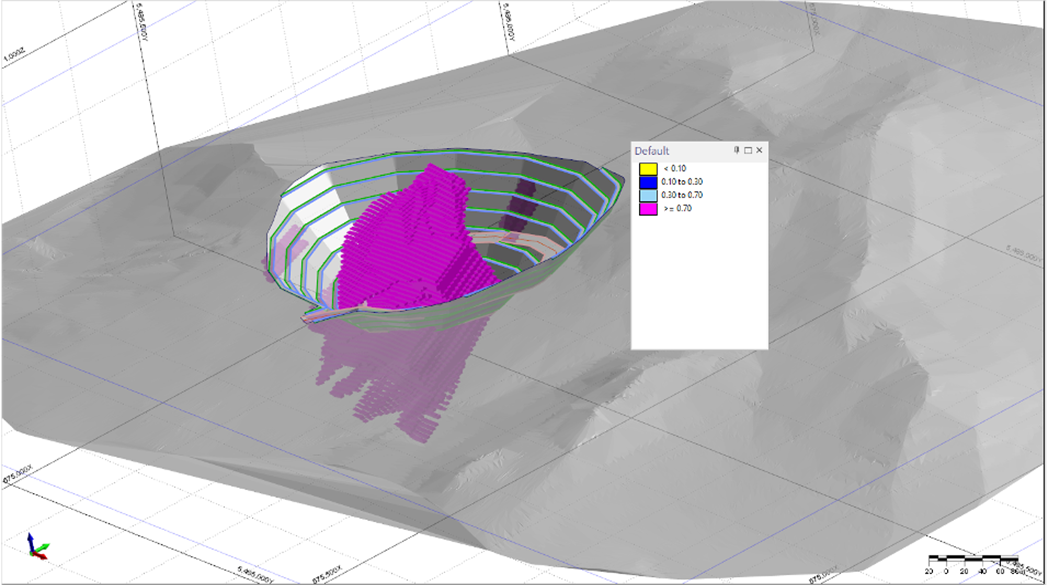Maximize the Default legend panel
The image size is (1048, 585).
pyautogui.click(x=748, y=150)
